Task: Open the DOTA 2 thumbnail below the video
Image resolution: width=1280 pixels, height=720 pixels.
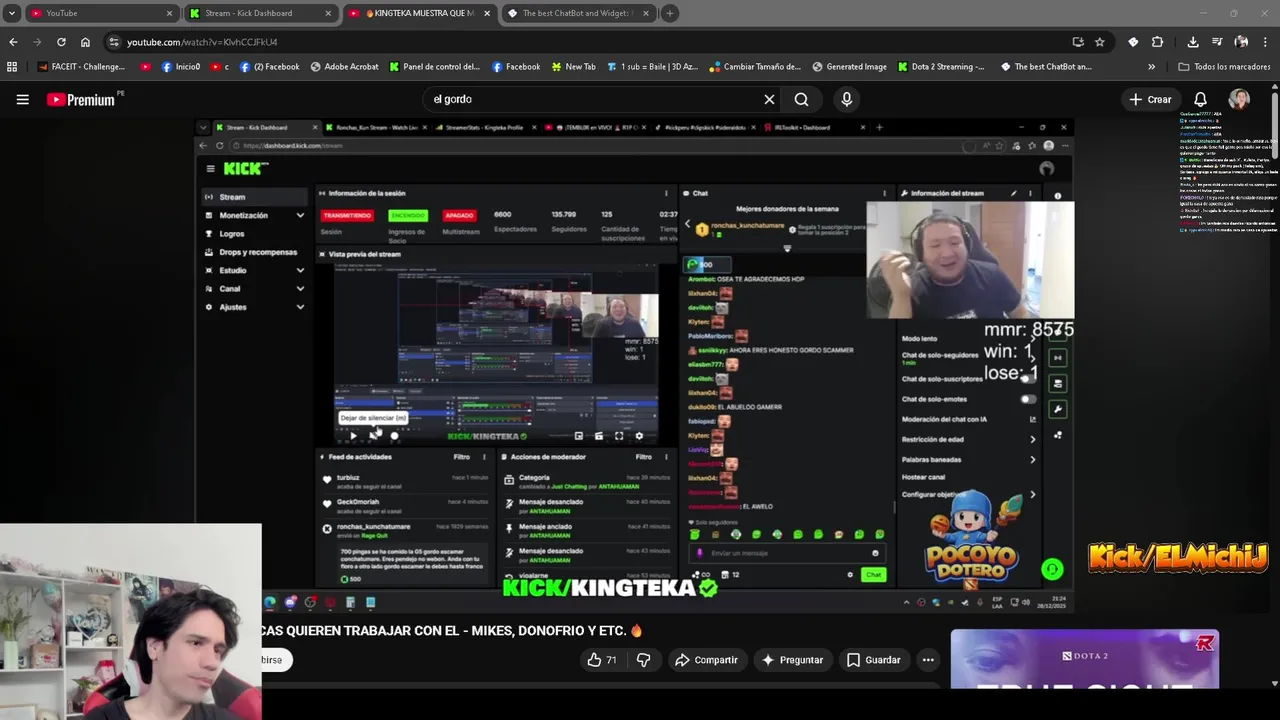Action: 1085,659
